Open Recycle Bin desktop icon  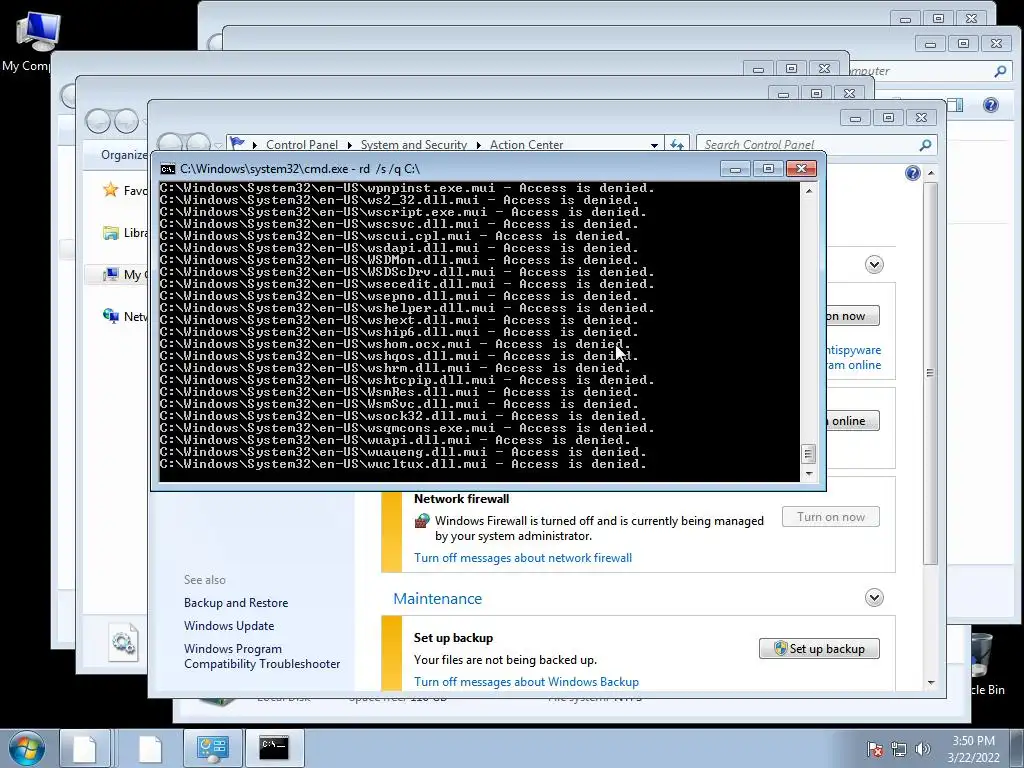tap(983, 665)
